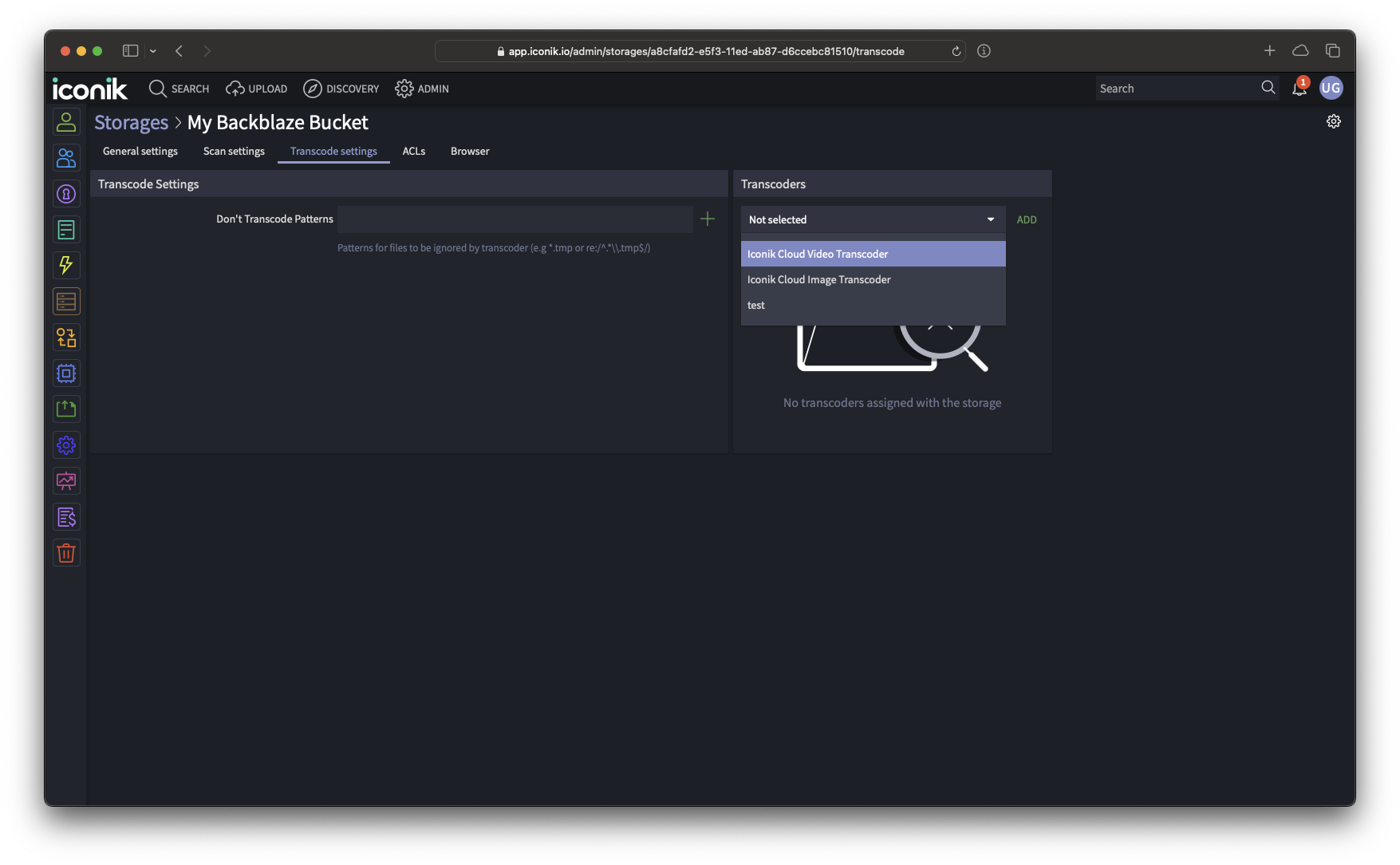The image size is (1400, 865).
Task: Choose Iconik Cloud Image Transcoder option
Action: (x=873, y=279)
